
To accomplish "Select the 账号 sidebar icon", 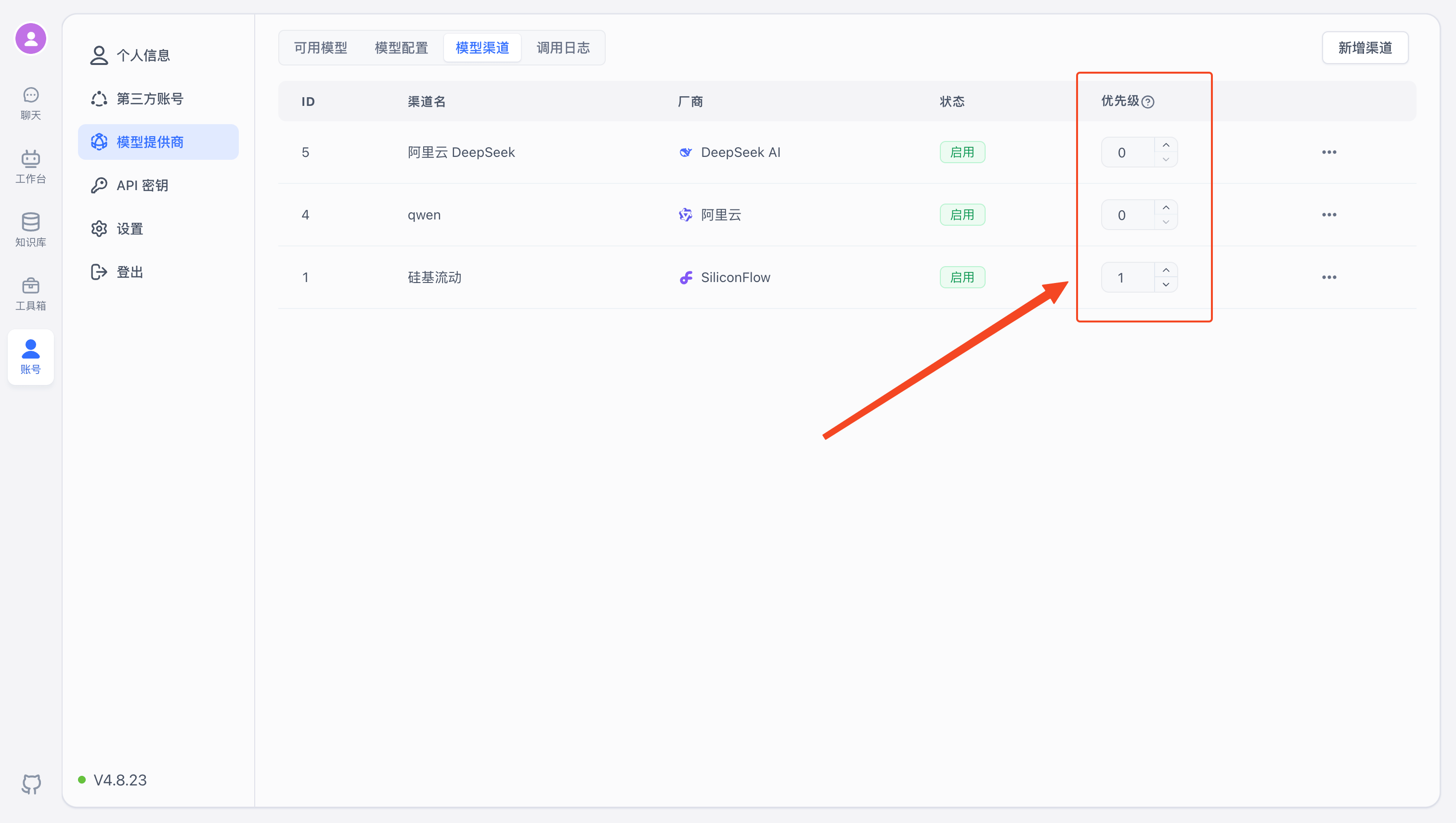I will (30, 356).
